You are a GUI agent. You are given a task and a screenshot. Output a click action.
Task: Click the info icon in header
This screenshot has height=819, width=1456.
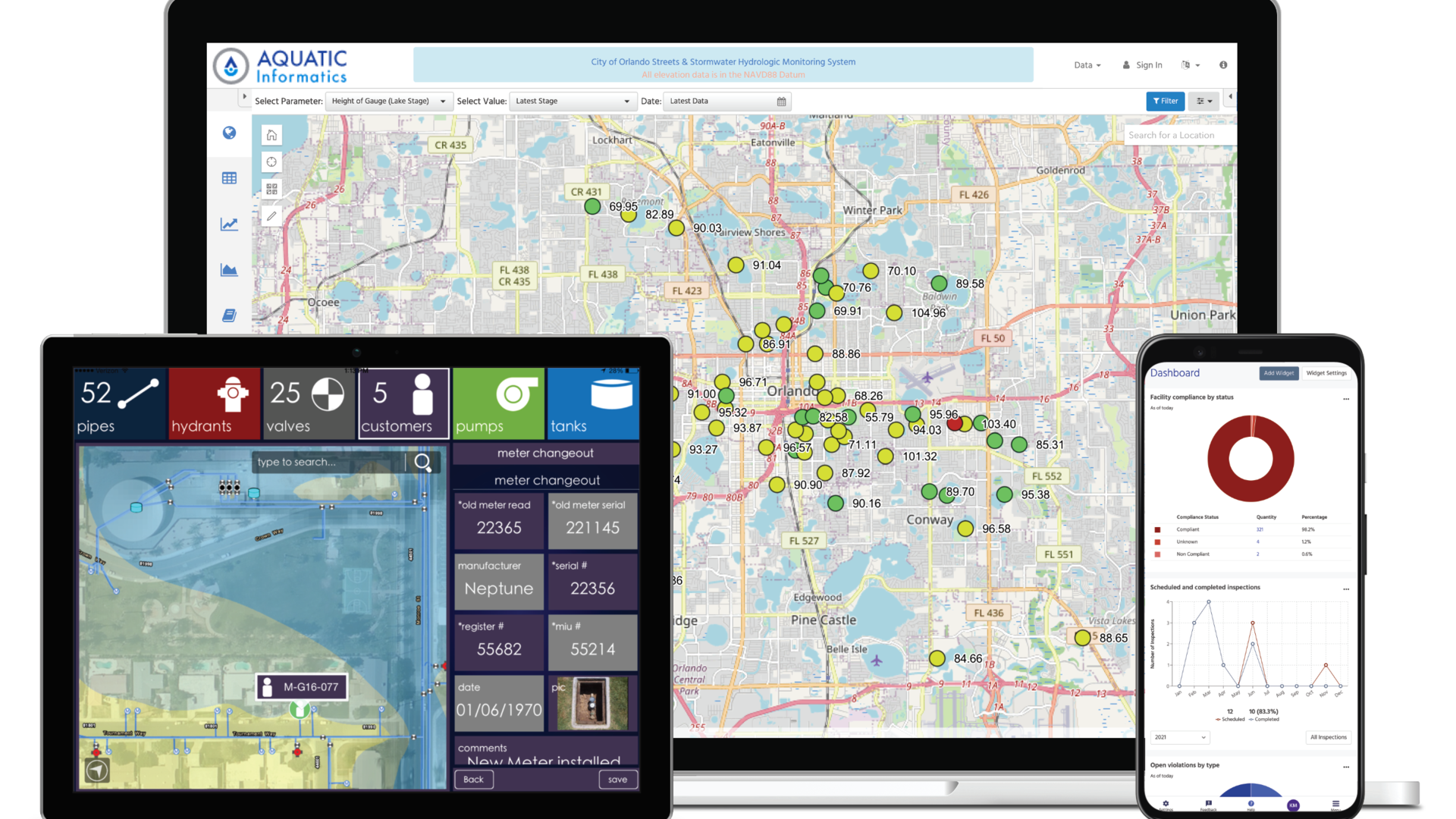[x=1223, y=65]
